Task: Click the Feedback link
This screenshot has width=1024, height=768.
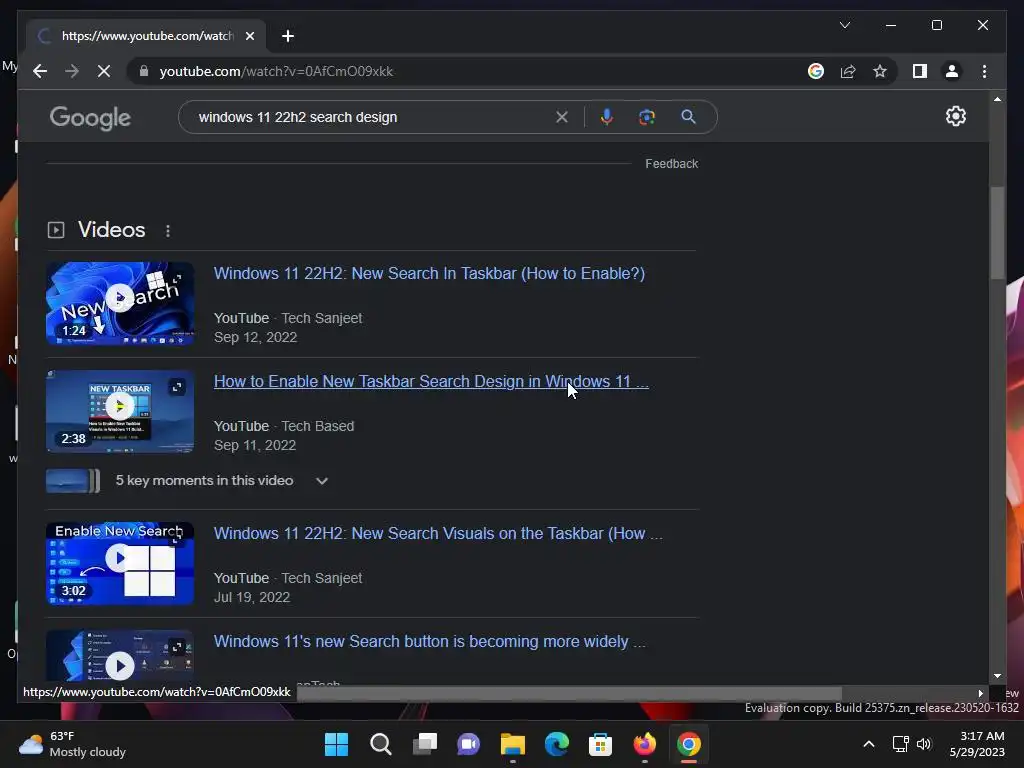Action: 671,164
